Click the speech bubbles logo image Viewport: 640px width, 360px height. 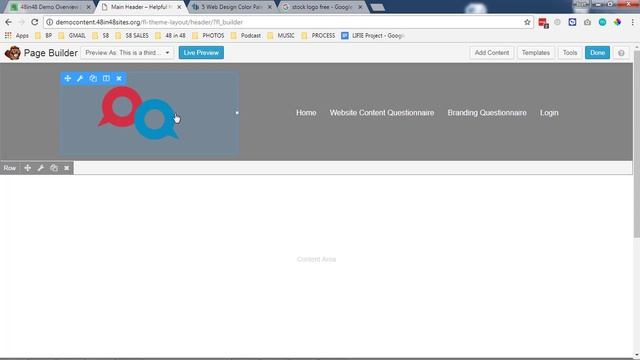pyautogui.click(x=138, y=113)
